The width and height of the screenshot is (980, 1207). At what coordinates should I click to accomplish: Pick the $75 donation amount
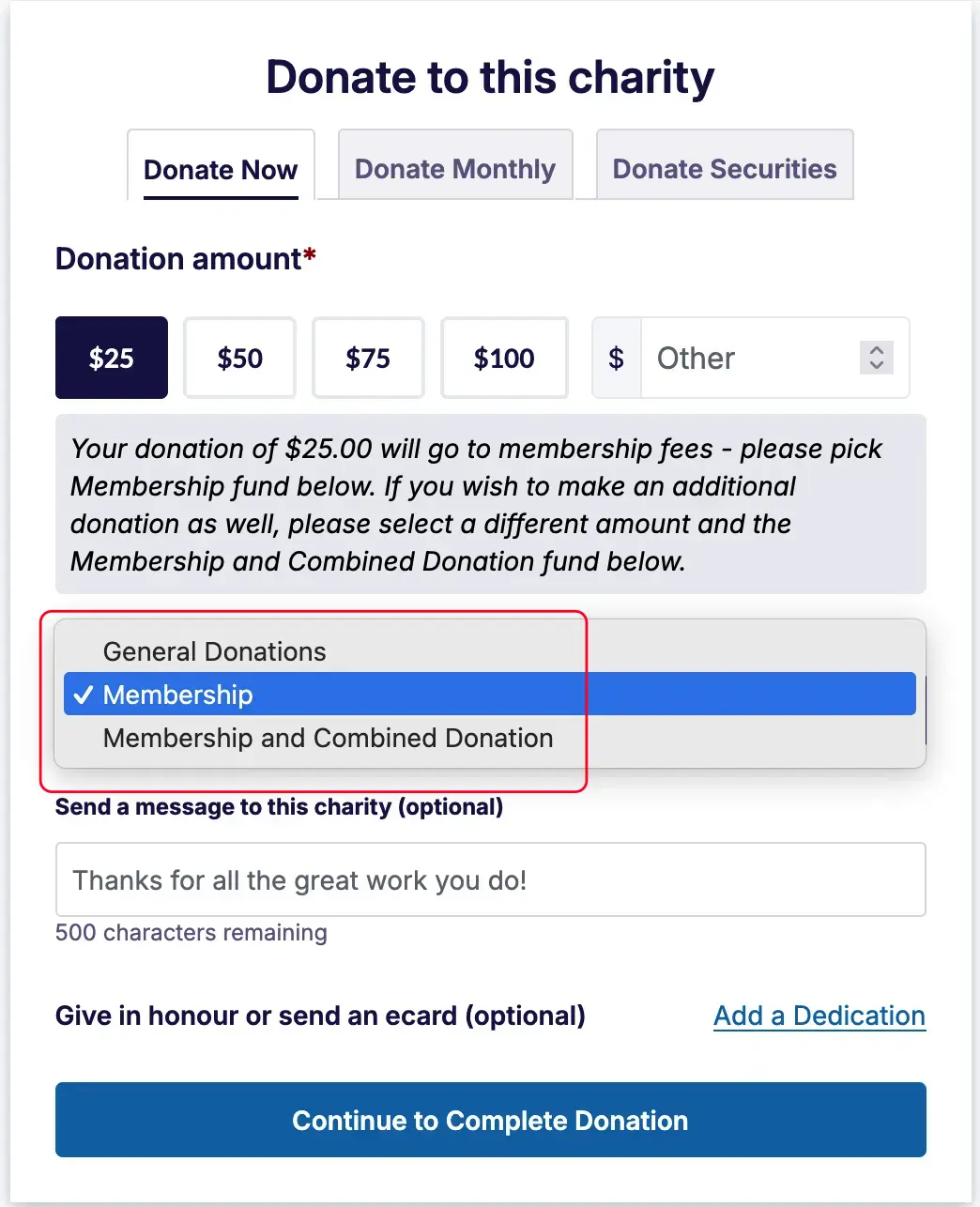[368, 358]
